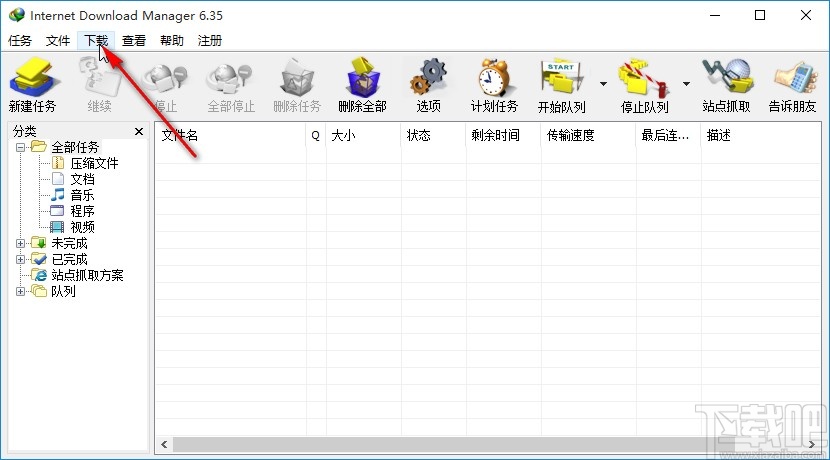Select the 视频 category
The width and height of the screenshot is (830, 460).
pos(83,227)
